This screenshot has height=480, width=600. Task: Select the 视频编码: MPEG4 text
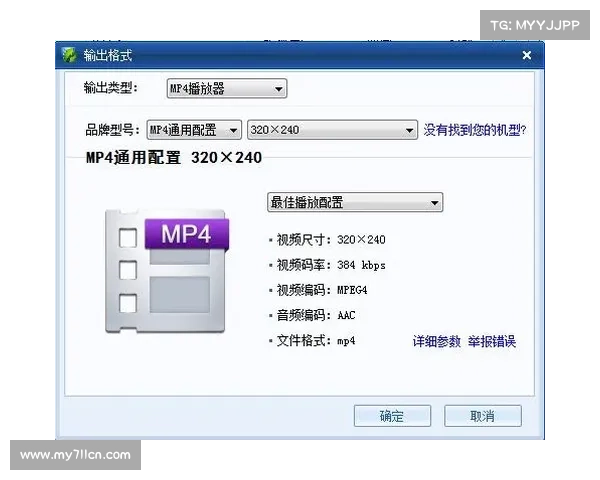point(322,290)
